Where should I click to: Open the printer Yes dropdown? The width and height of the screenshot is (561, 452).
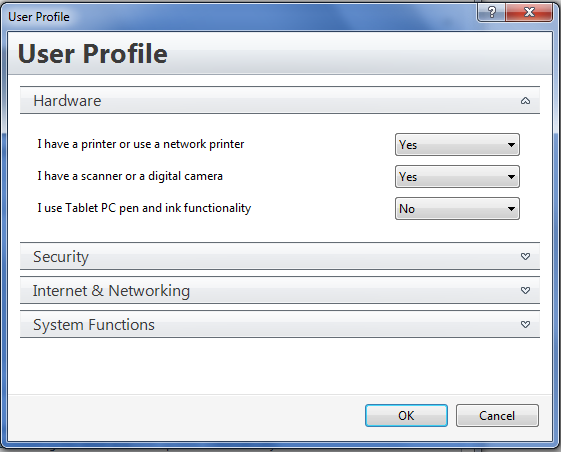457,145
